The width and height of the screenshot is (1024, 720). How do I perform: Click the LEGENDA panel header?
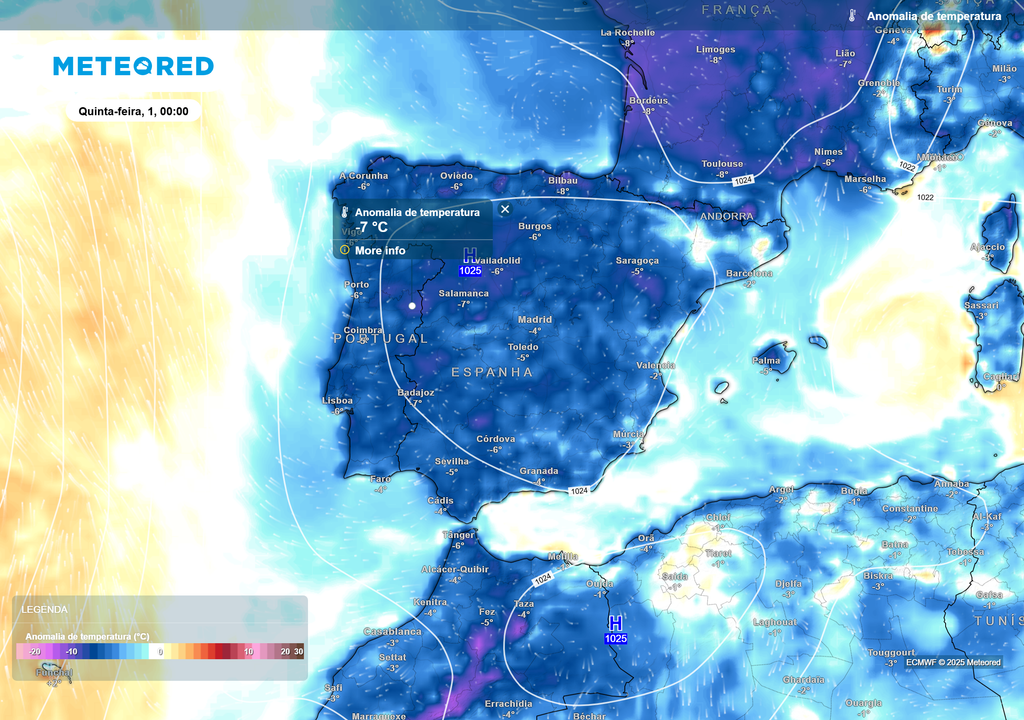pyautogui.click(x=45, y=609)
